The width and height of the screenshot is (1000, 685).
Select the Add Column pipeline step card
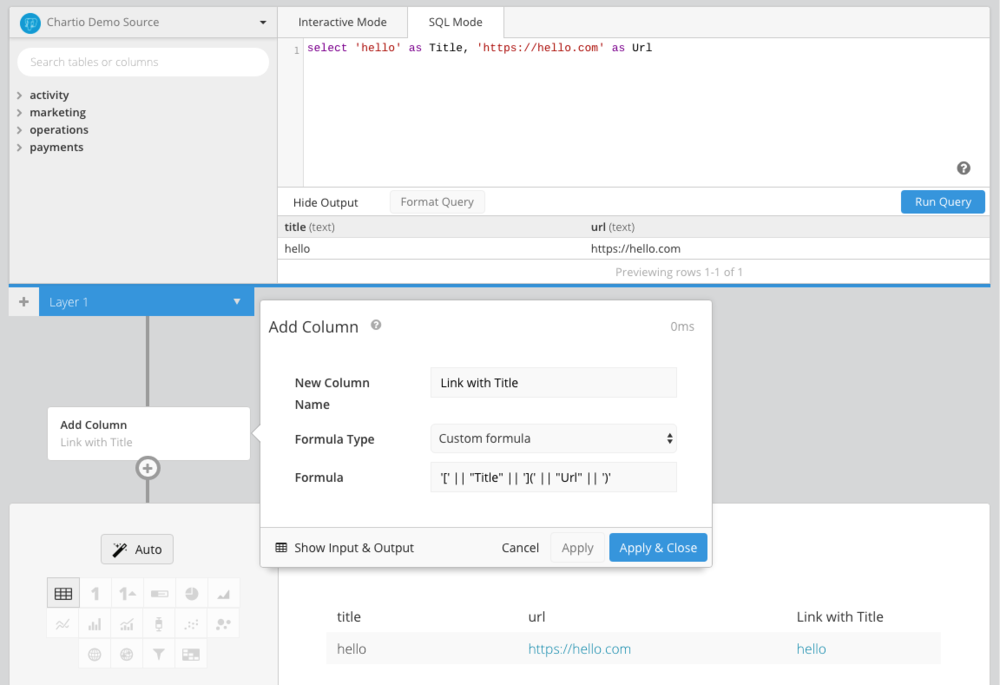pos(149,433)
